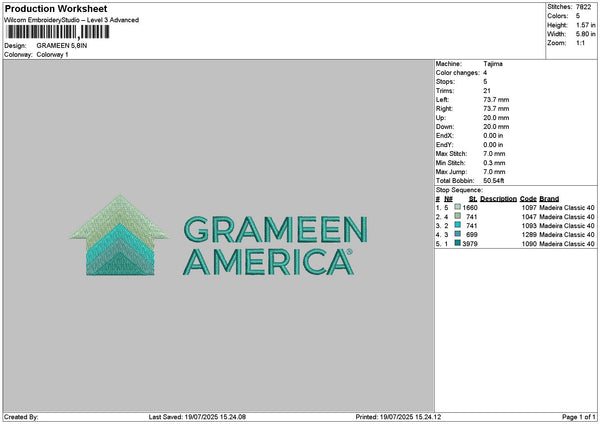Screen dimensions: 600x424
Task: Click the Brand column header
Action: pyautogui.click(x=549, y=199)
